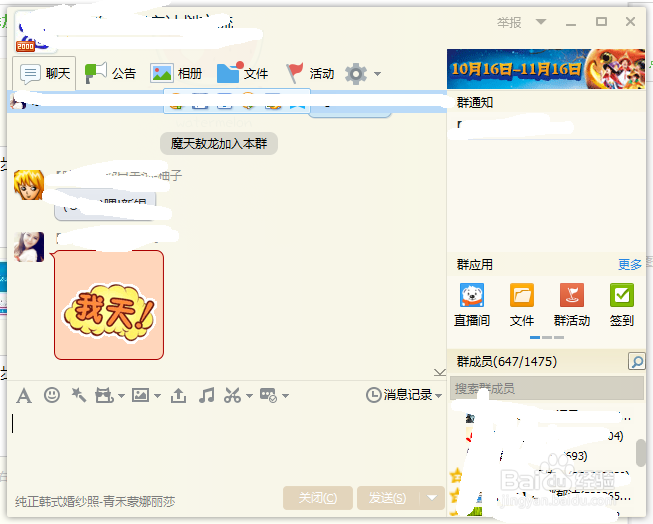
Task: Click the upload file arrow icon
Action: 178,395
